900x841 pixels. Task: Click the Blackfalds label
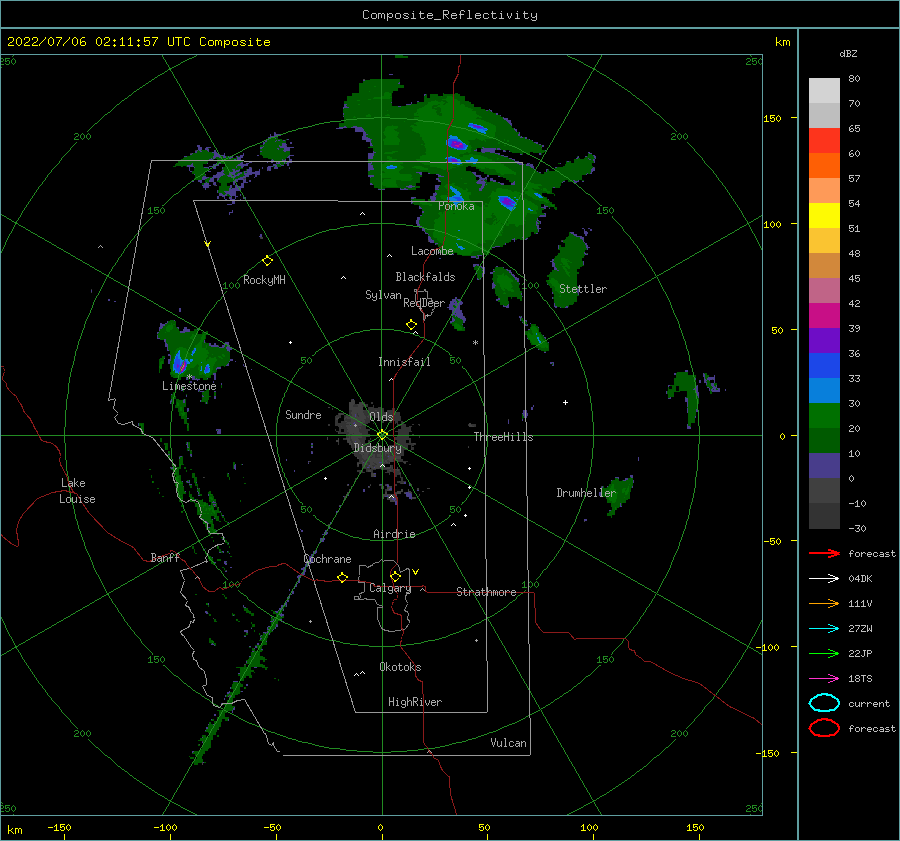point(425,277)
